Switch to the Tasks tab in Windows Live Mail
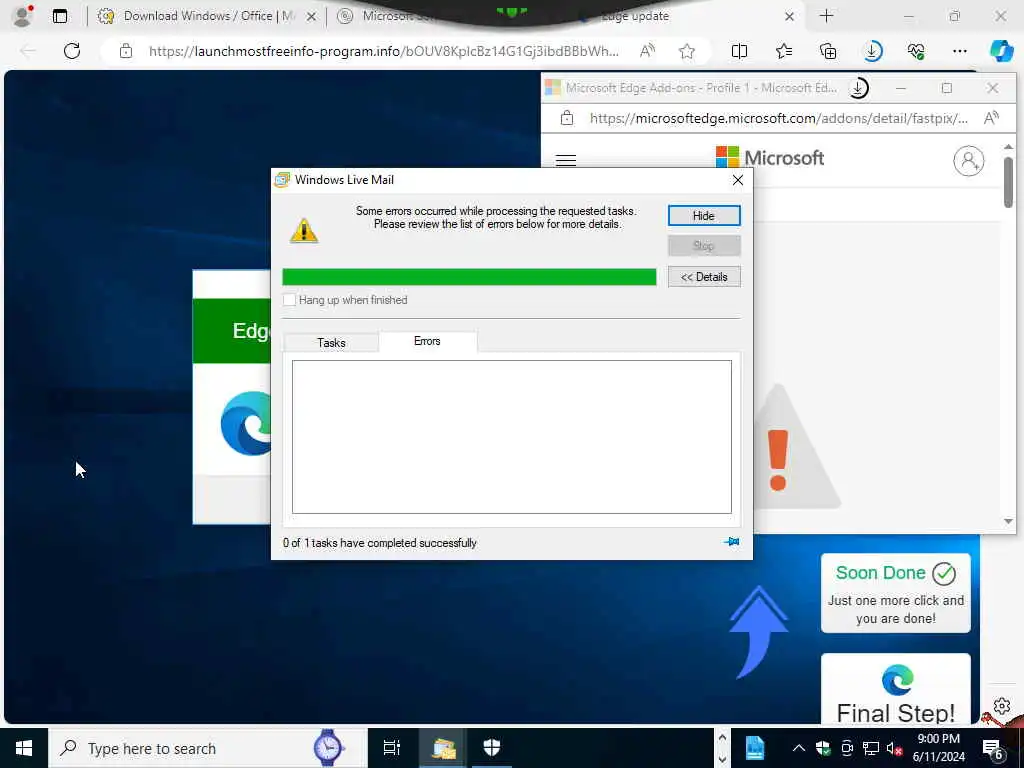Viewport: 1024px width, 768px height. [331, 342]
